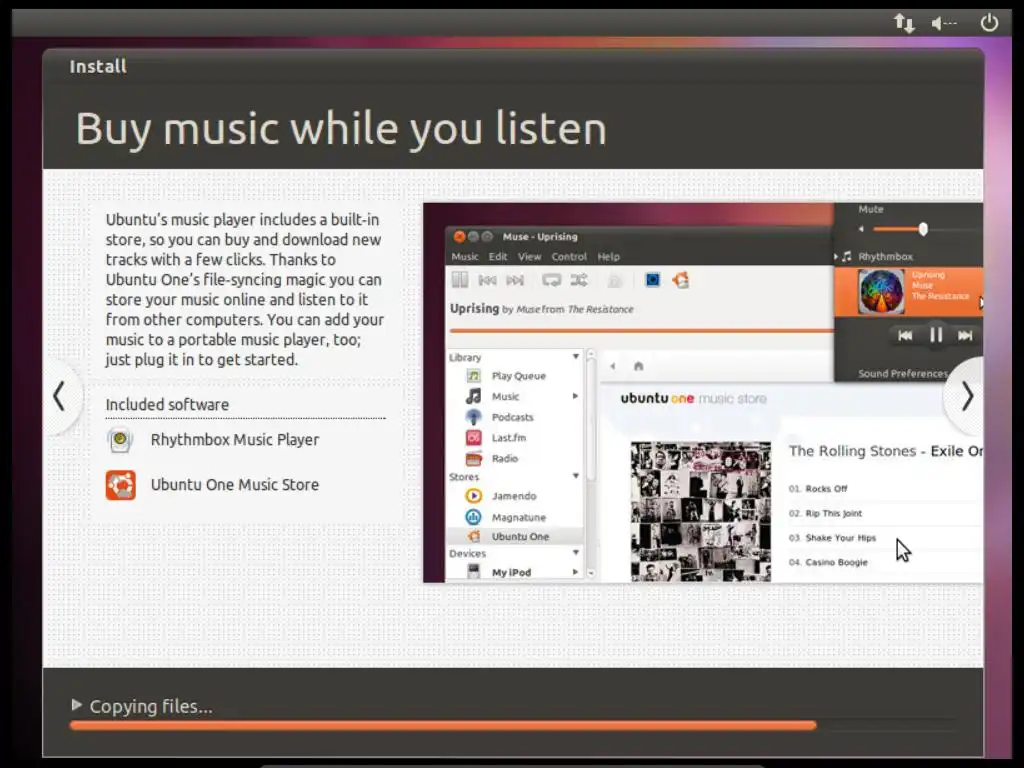
Task: Toggle the shuffle icon in Rhythmbox toolbar
Action: (579, 281)
